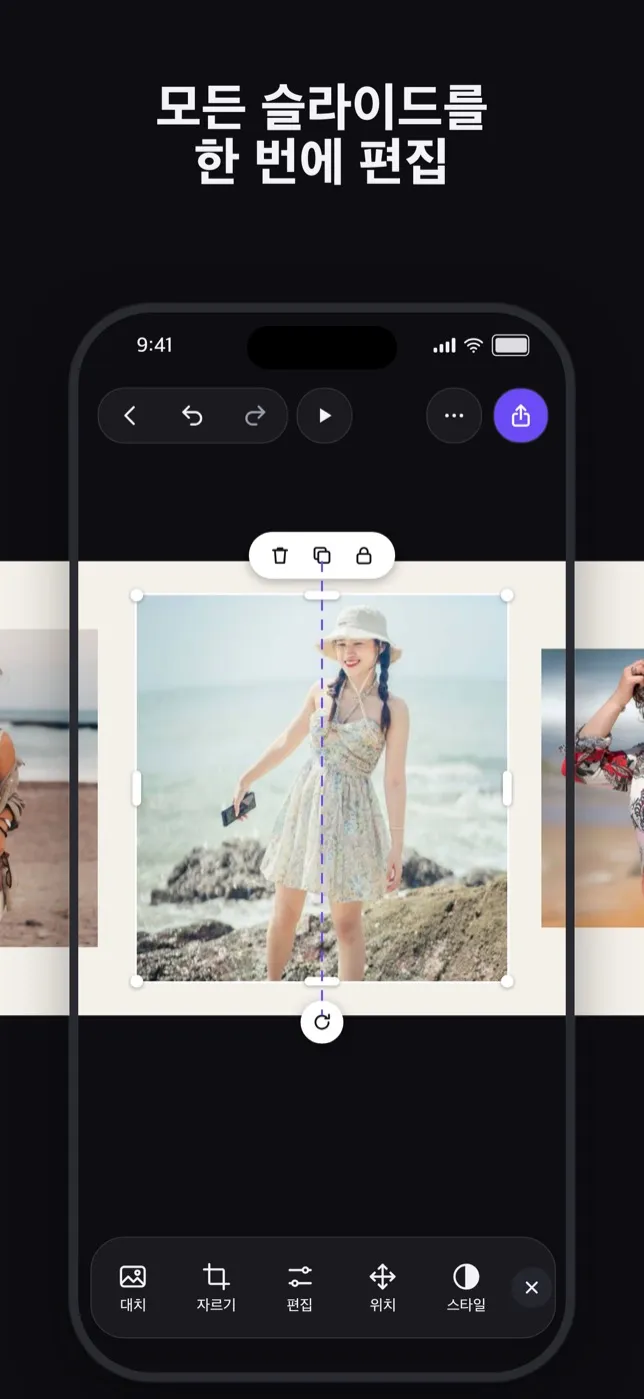This screenshot has height=1399, width=644.
Task: Tap the back chevron arrow
Action: pos(130,416)
